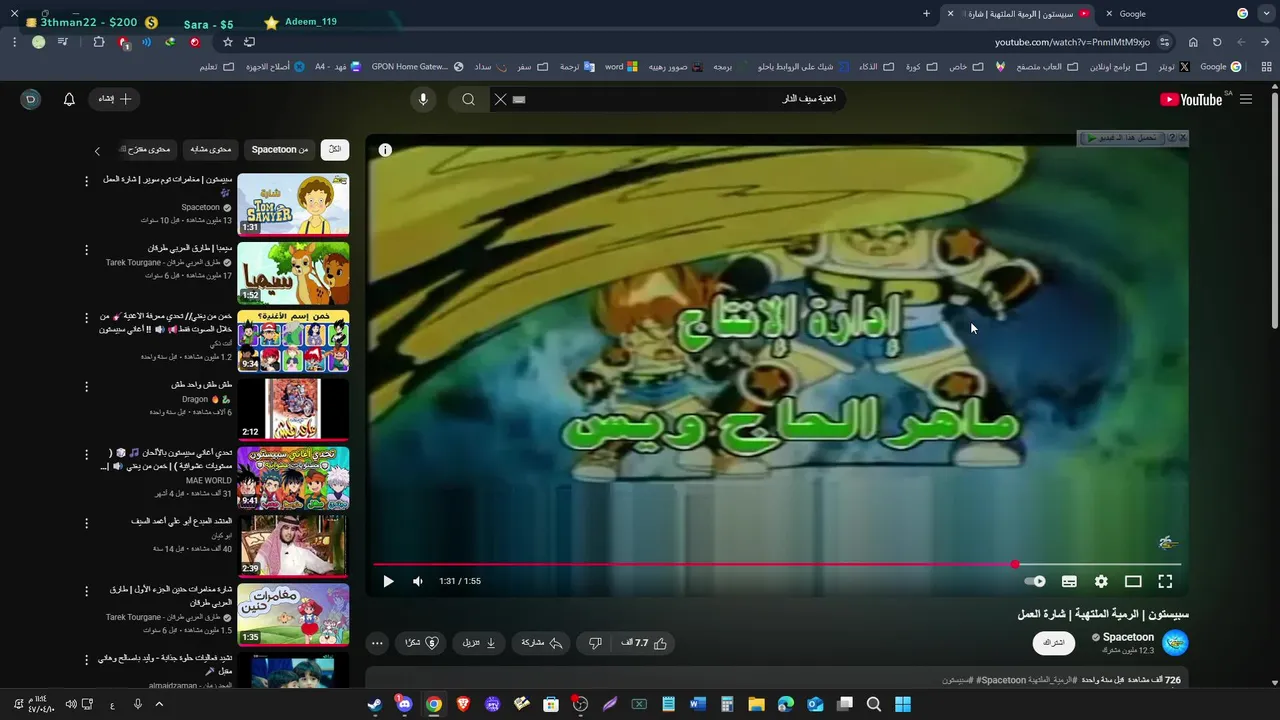
Task: Toggle the autoplay switch in player
Action: click(1035, 581)
